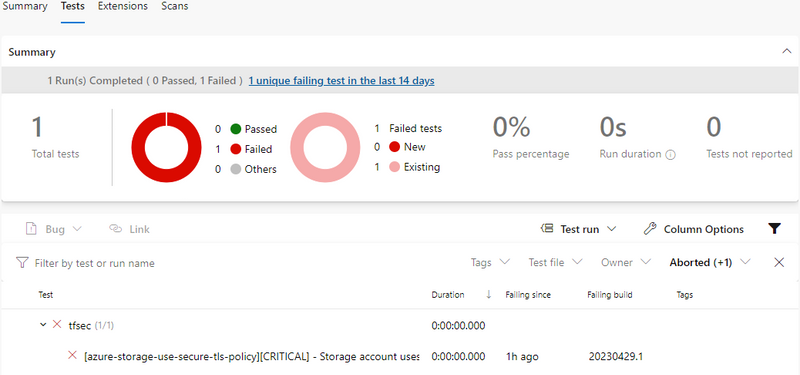Open the Owner filter dropdown
Screen dimensions: 800x375
coord(626,262)
